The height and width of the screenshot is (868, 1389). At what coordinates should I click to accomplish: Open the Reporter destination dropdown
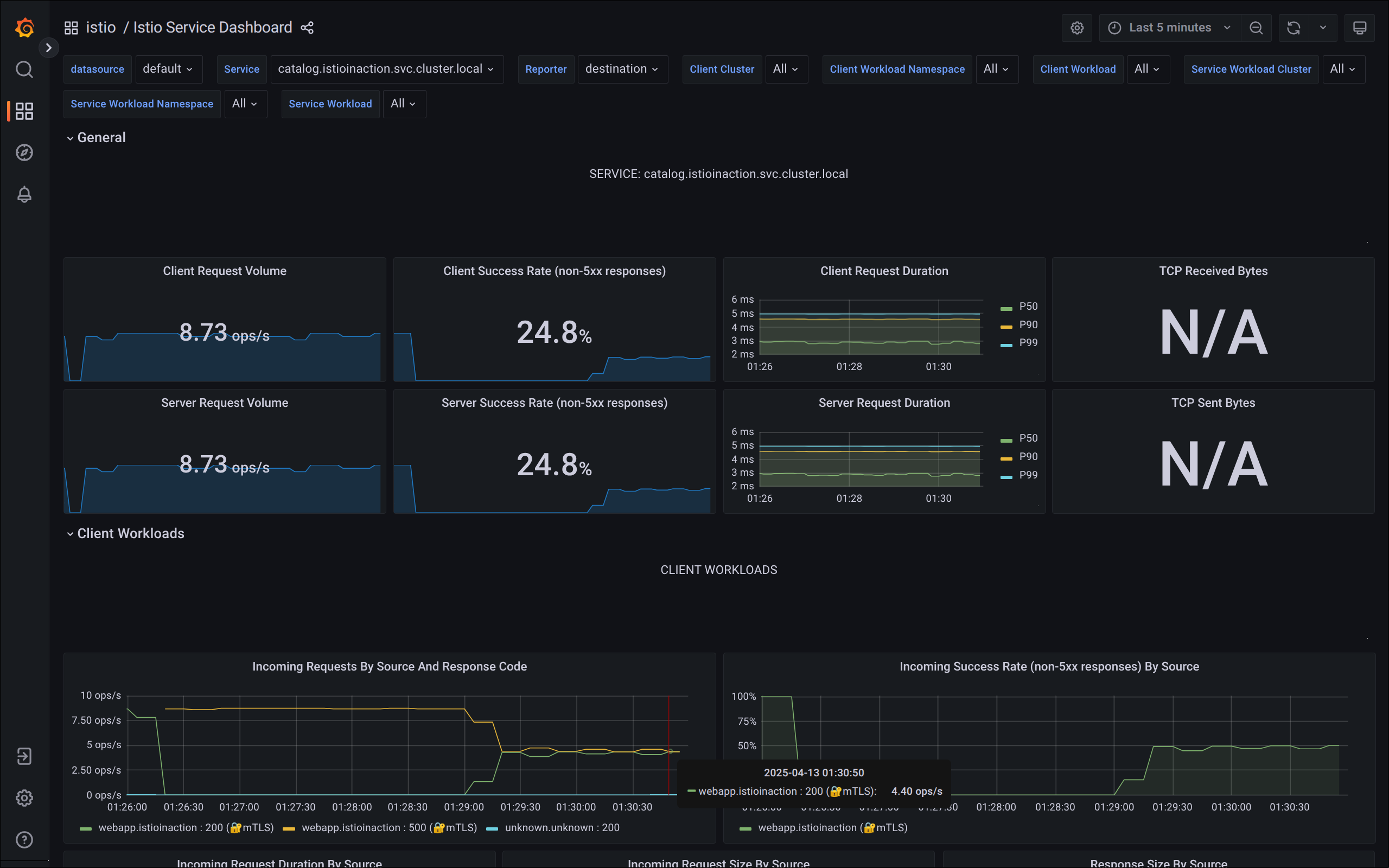click(622, 69)
